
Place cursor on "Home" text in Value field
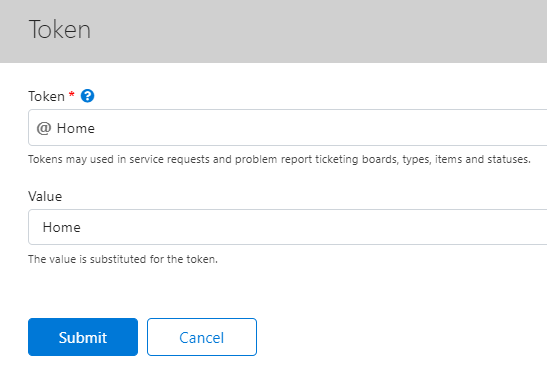tap(62, 227)
